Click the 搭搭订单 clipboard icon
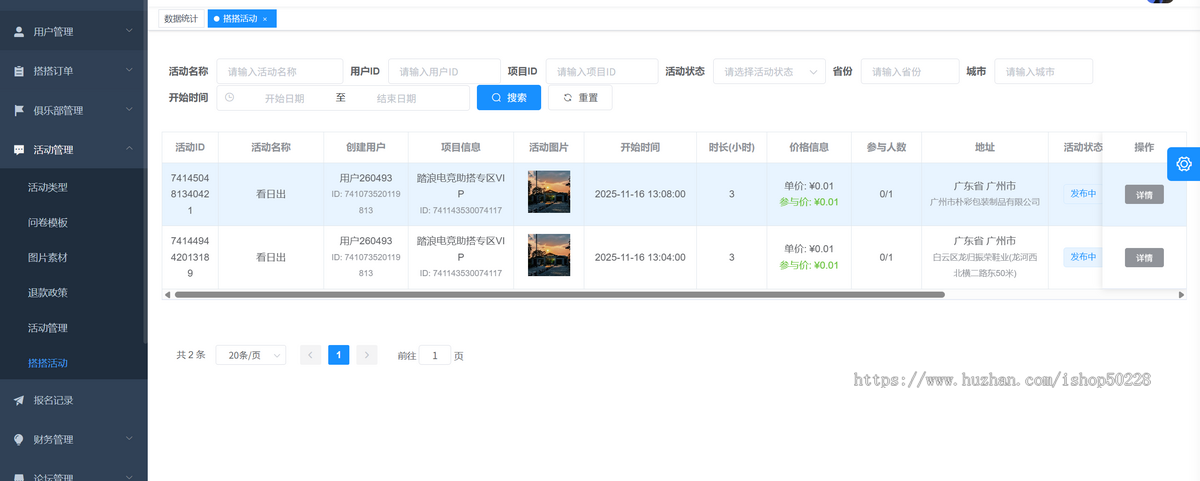This screenshot has height=481, width=1200. pos(19,71)
